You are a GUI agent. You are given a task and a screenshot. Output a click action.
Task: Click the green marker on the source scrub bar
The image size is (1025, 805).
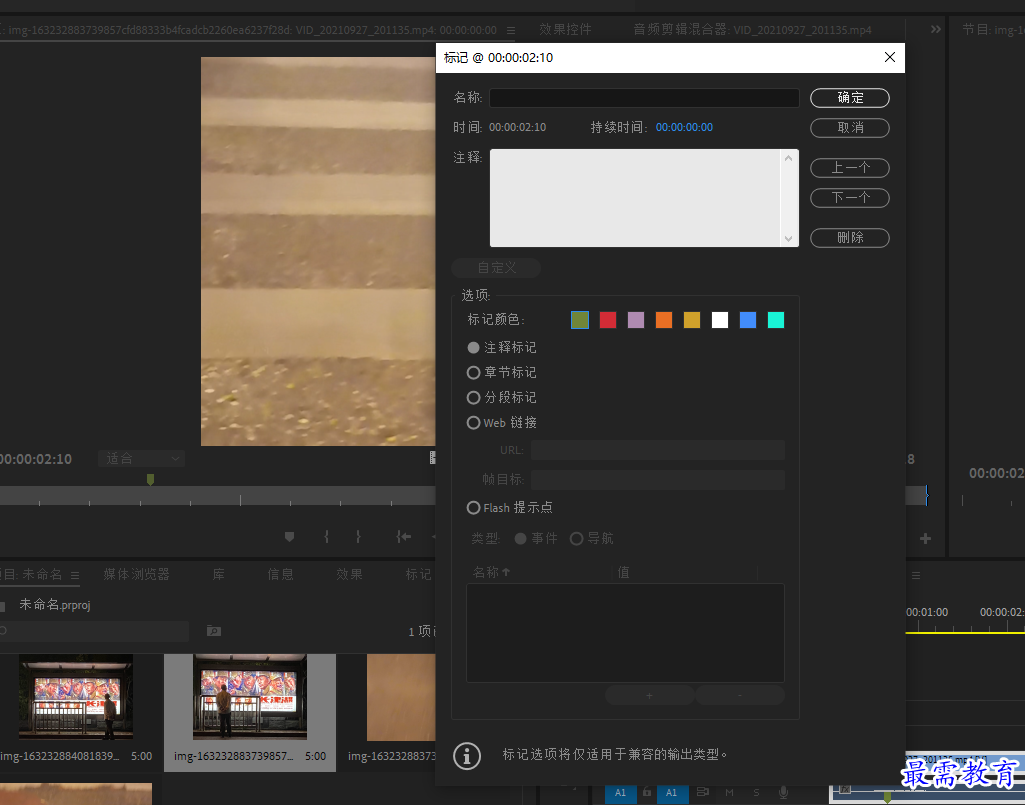click(150, 480)
